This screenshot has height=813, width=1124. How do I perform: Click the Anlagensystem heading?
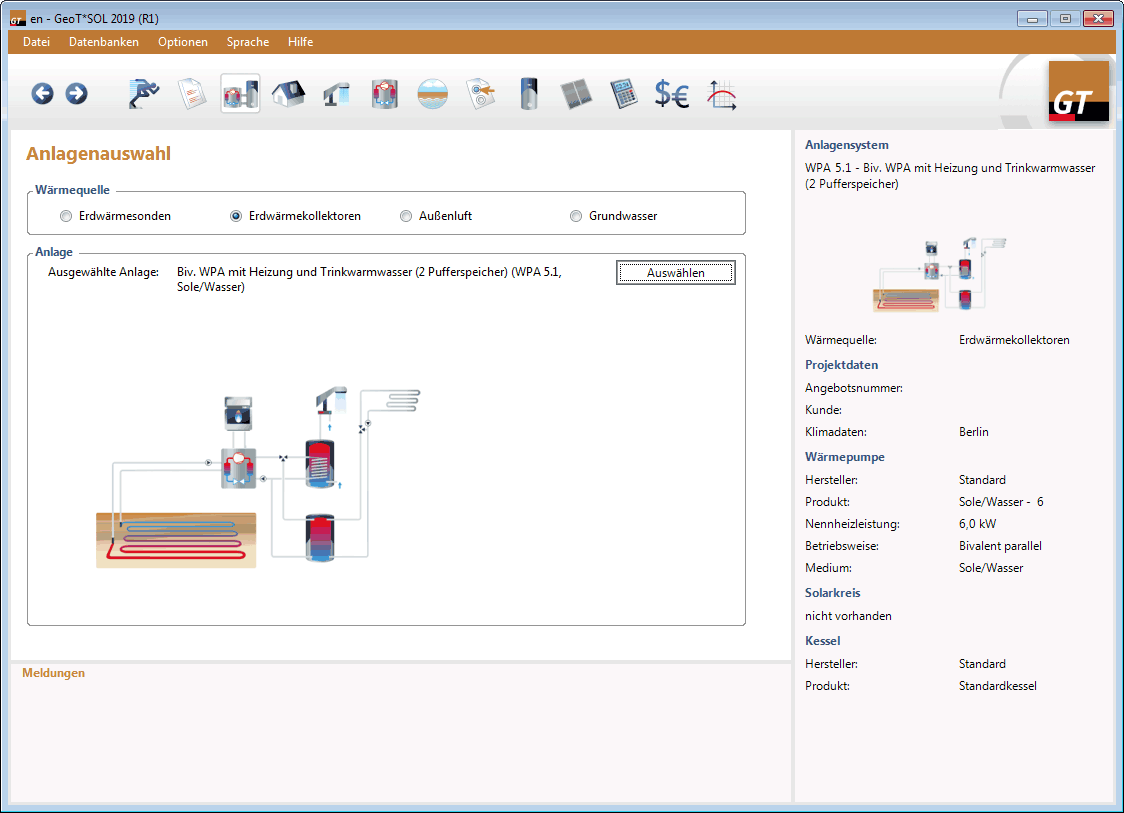click(x=847, y=145)
